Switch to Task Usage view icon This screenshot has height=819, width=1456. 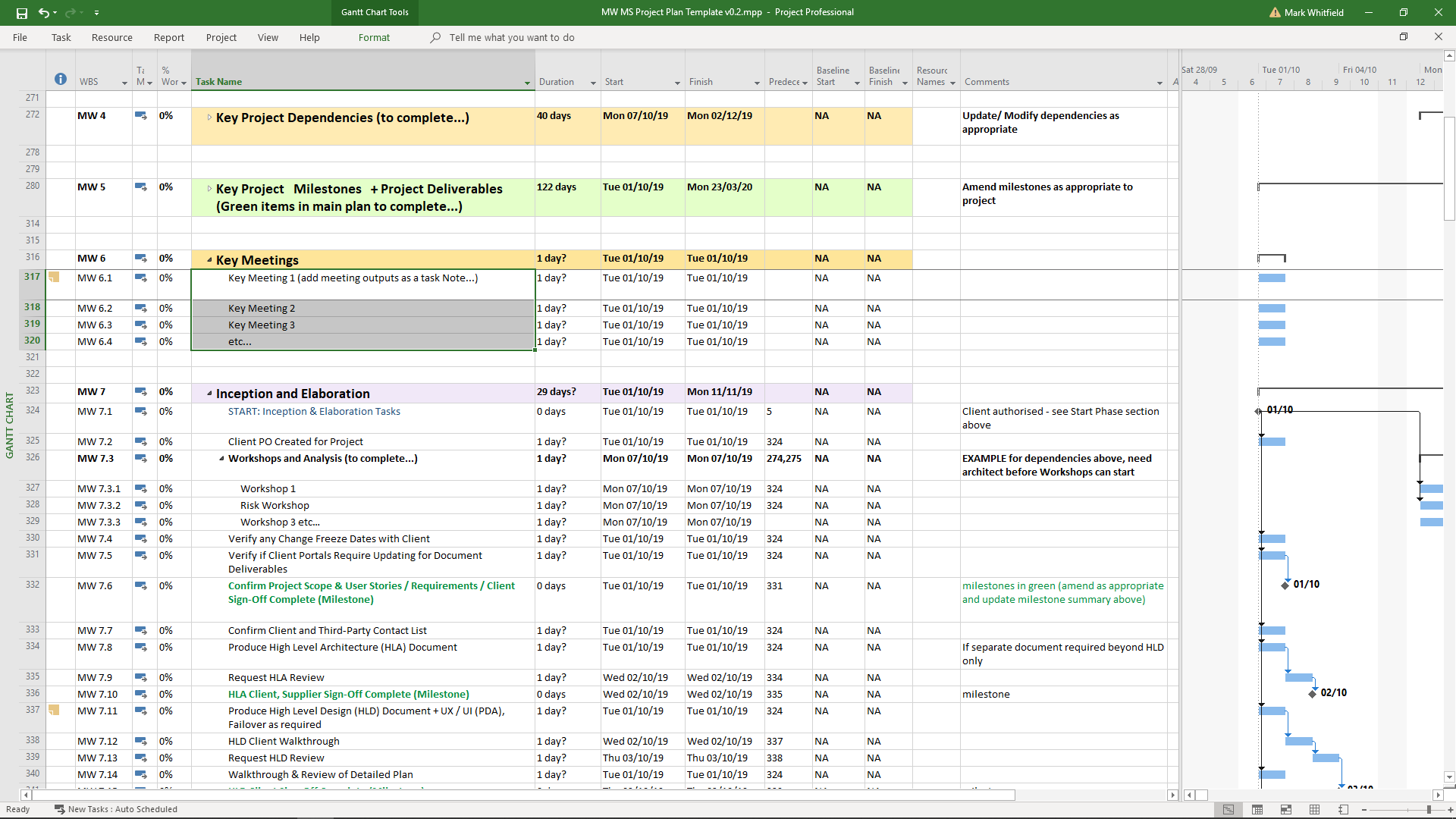(x=1257, y=810)
